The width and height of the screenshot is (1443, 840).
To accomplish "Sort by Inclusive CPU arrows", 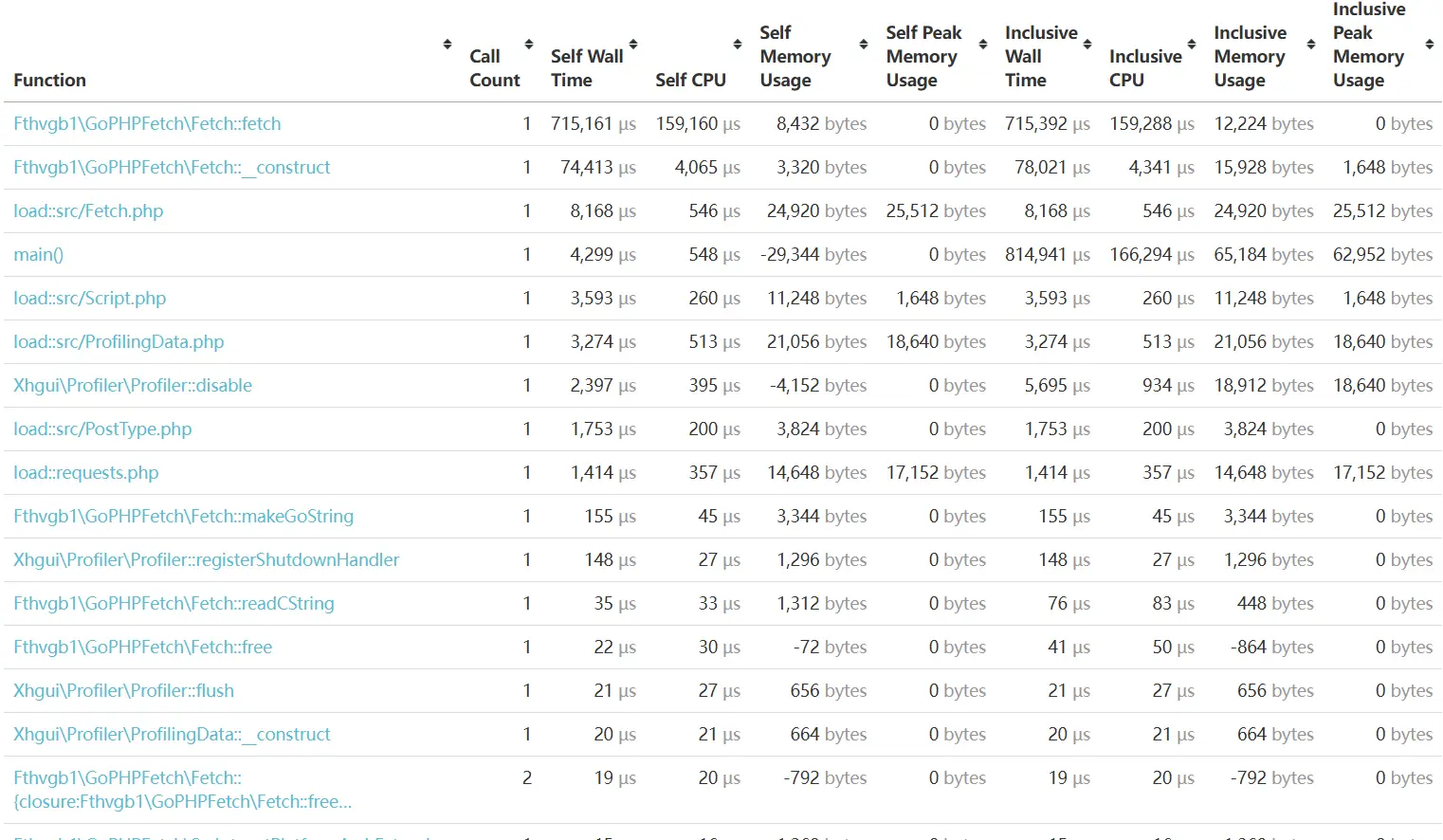I will 1192,45.
